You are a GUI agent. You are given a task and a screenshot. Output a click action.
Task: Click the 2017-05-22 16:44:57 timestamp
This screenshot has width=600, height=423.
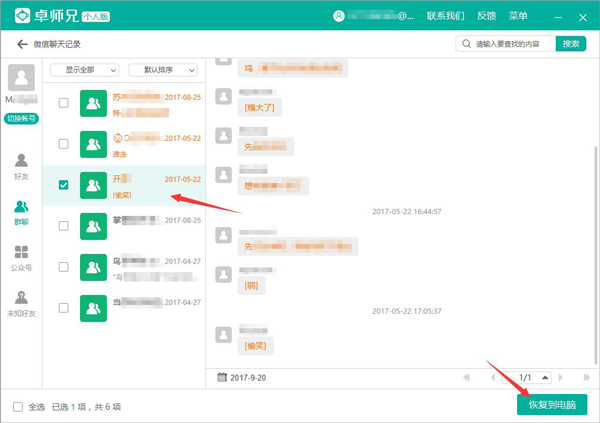click(407, 211)
